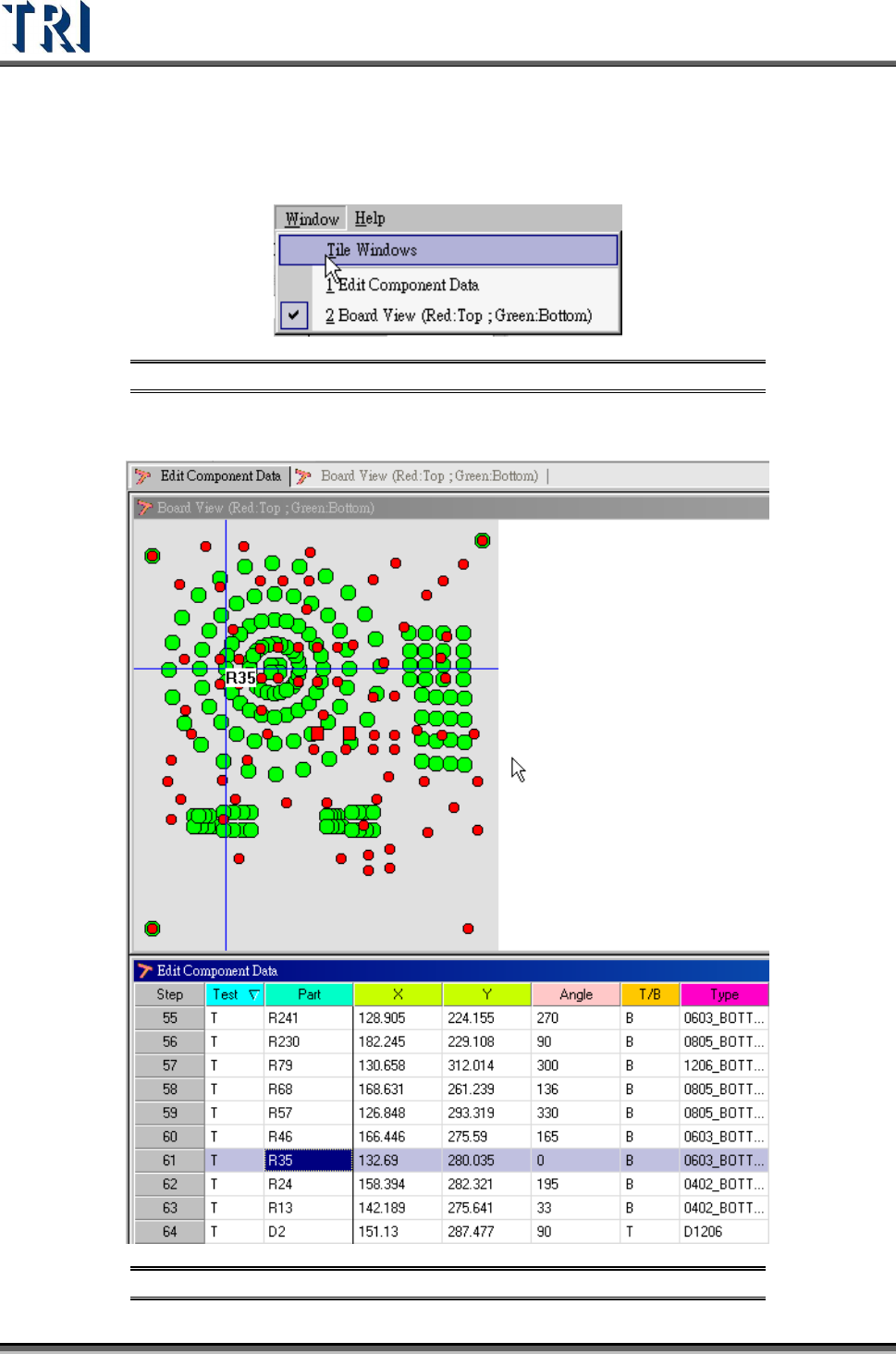Screen dimensions: 896x1354
Task: Toggle the Board View checkmark in Window menu
Action: point(293,315)
